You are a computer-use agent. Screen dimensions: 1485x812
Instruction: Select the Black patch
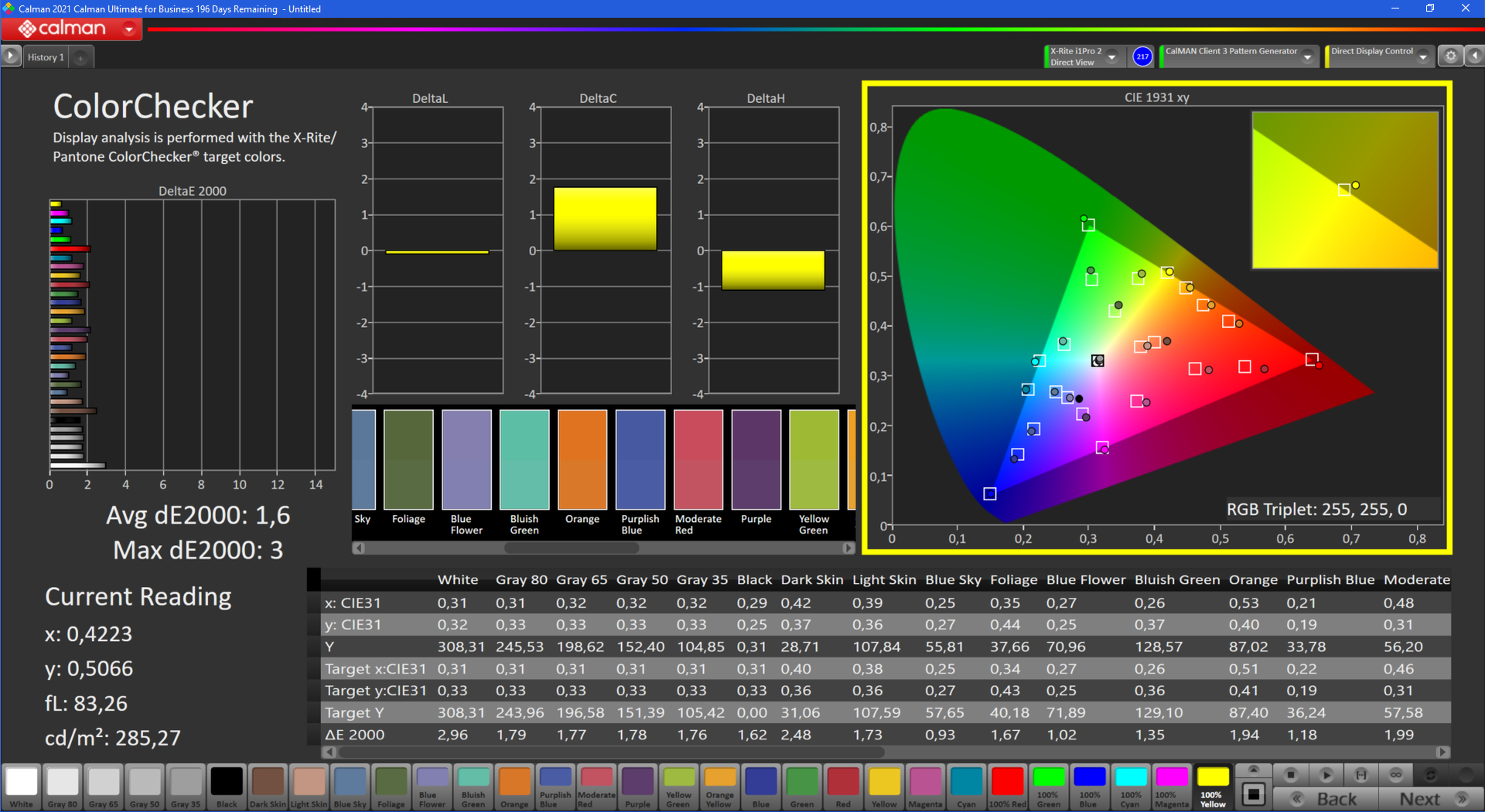pyautogui.click(x=227, y=786)
